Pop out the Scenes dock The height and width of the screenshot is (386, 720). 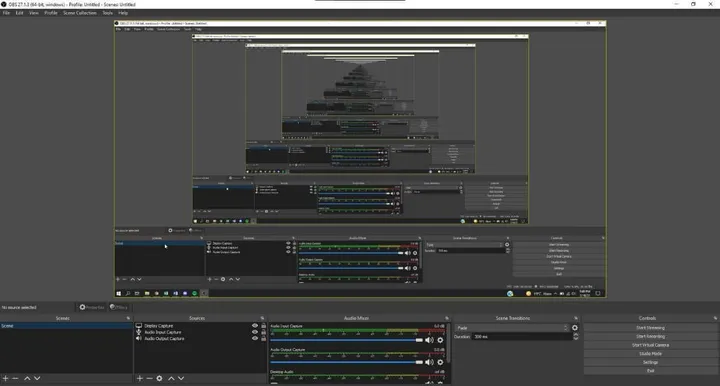(128, 318)
